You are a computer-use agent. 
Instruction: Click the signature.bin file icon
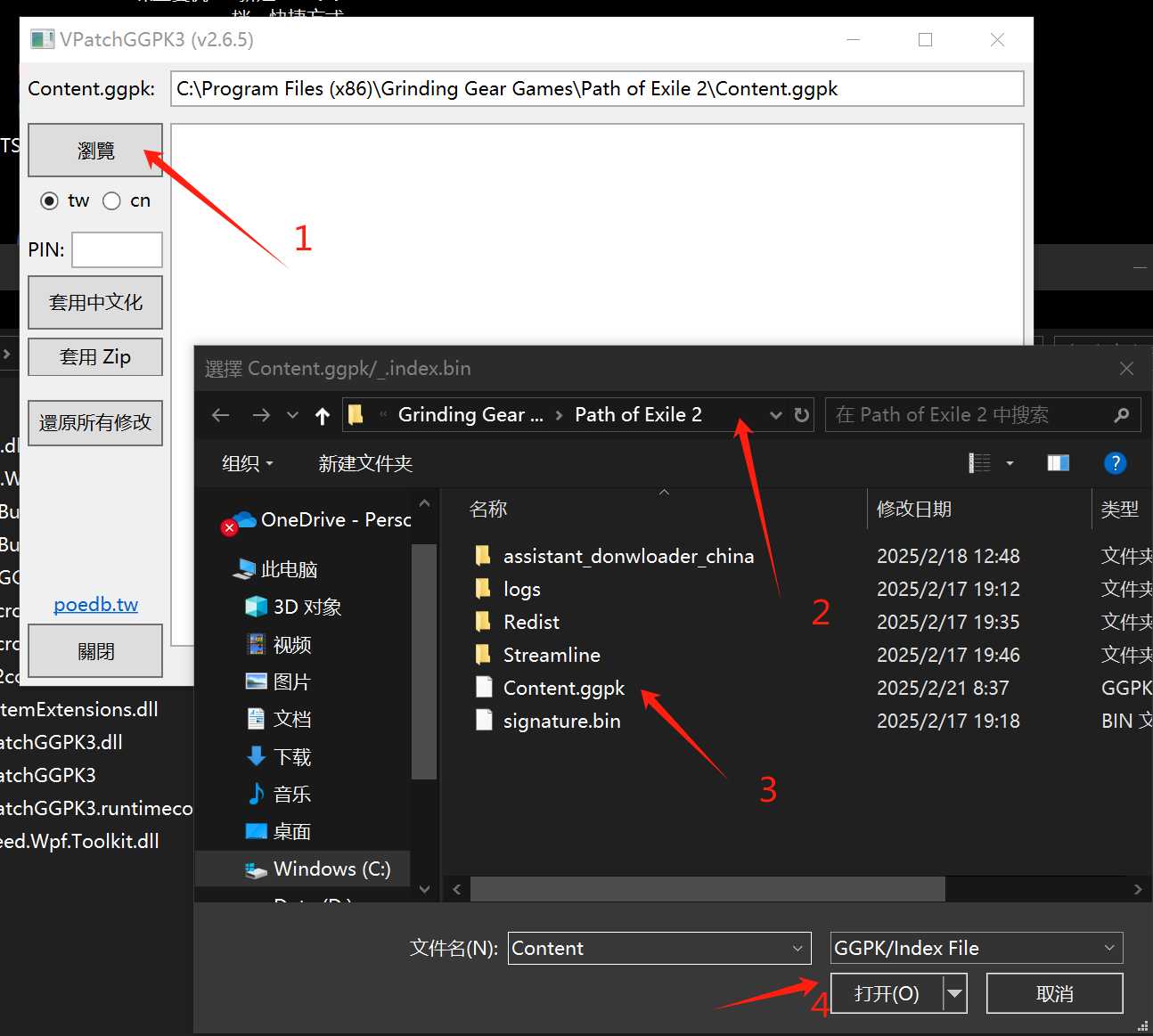[484, 721]
